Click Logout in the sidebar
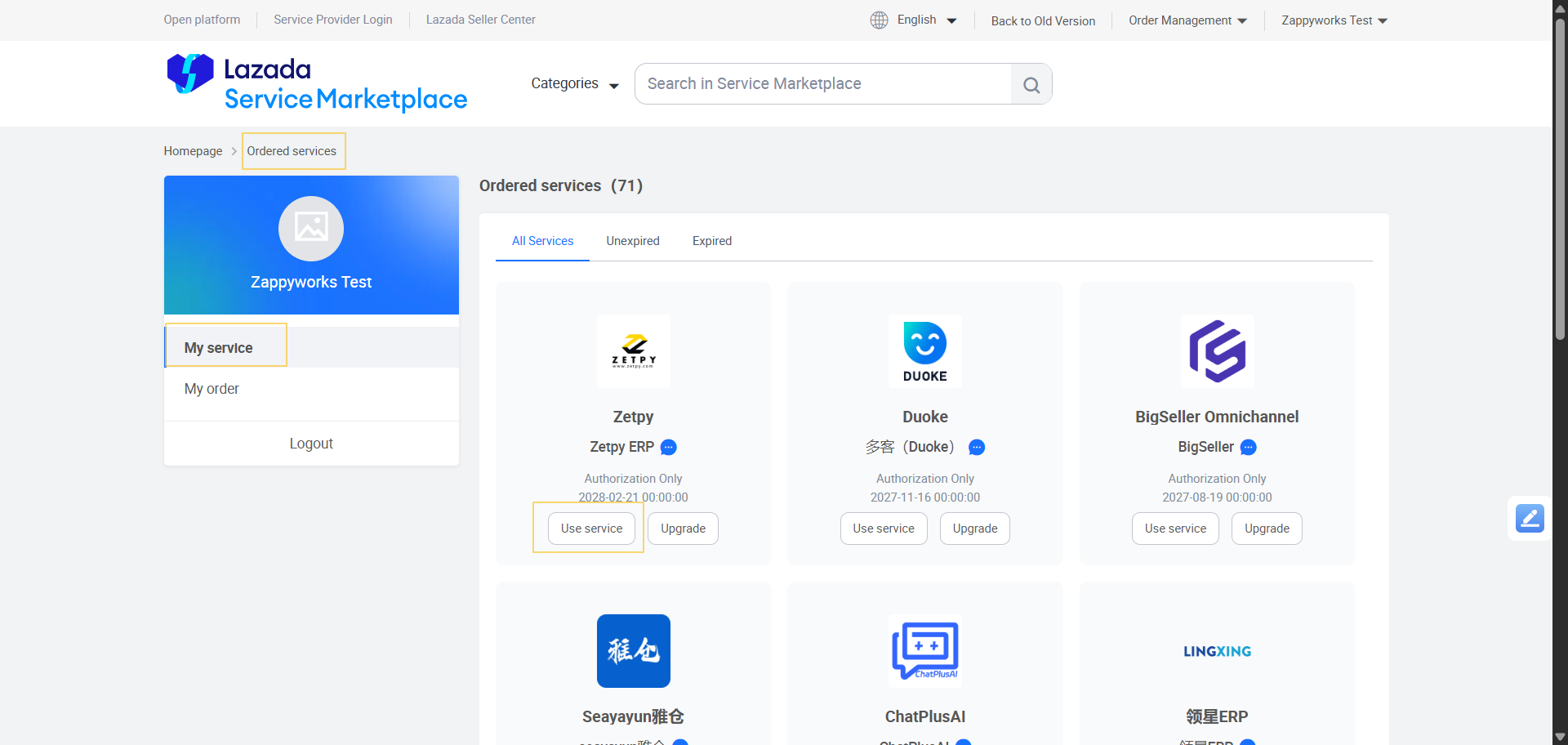 coord(311,444)
